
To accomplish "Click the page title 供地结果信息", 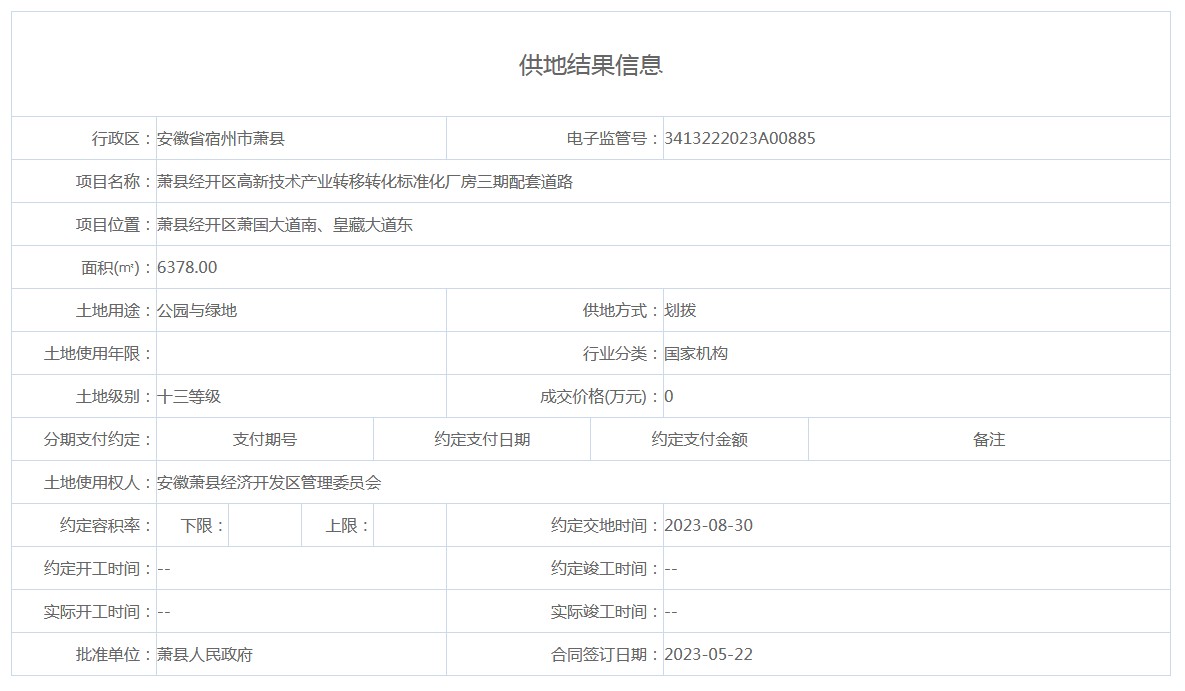I will coord(590,65).
